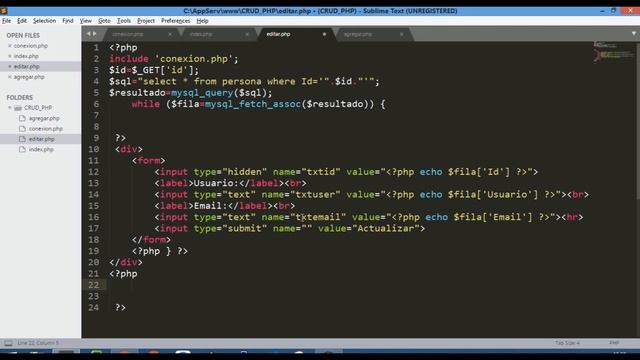Click file icon beside editar.php in folder
Image resolution: width=640 pixels, height=360 pixels.
click(22, 139)
